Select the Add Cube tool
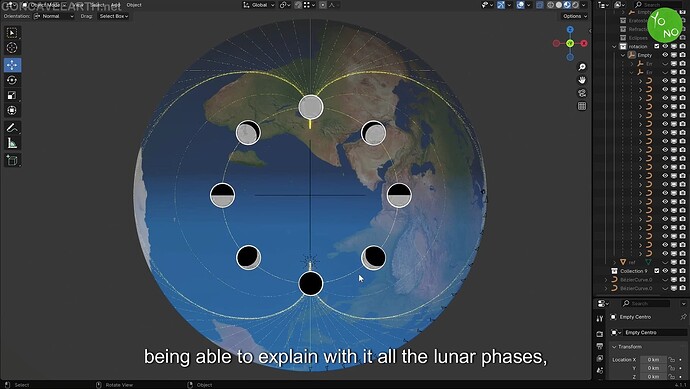 click(12, 161)
